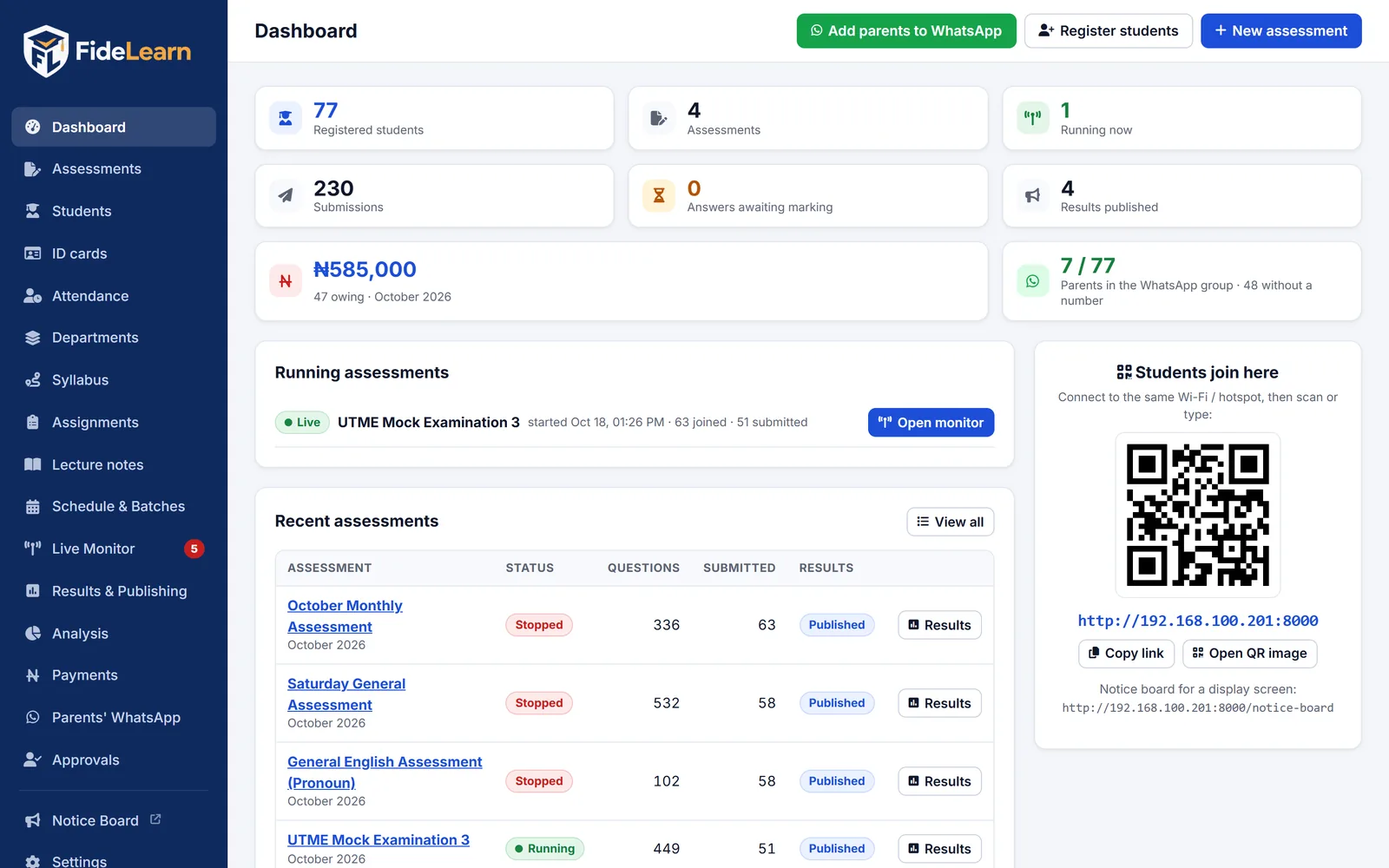Click the Parents' WhatsApp sidebar icon
The width and height of the screenshot is (1389, 868).
coord(33,718)
